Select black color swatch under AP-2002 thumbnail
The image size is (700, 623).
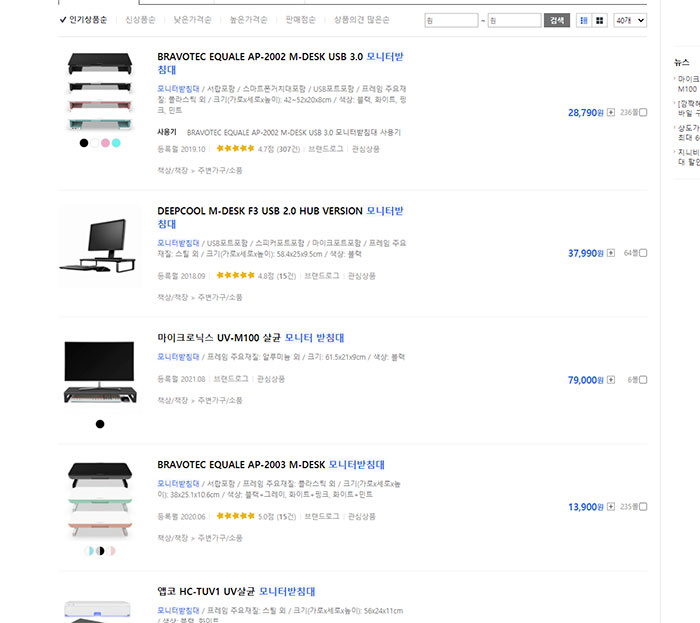(83, 143)
